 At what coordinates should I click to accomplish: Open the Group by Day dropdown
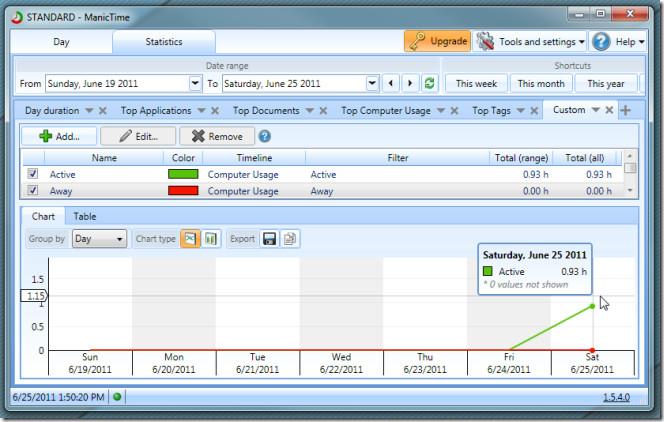tap(99, 239)
